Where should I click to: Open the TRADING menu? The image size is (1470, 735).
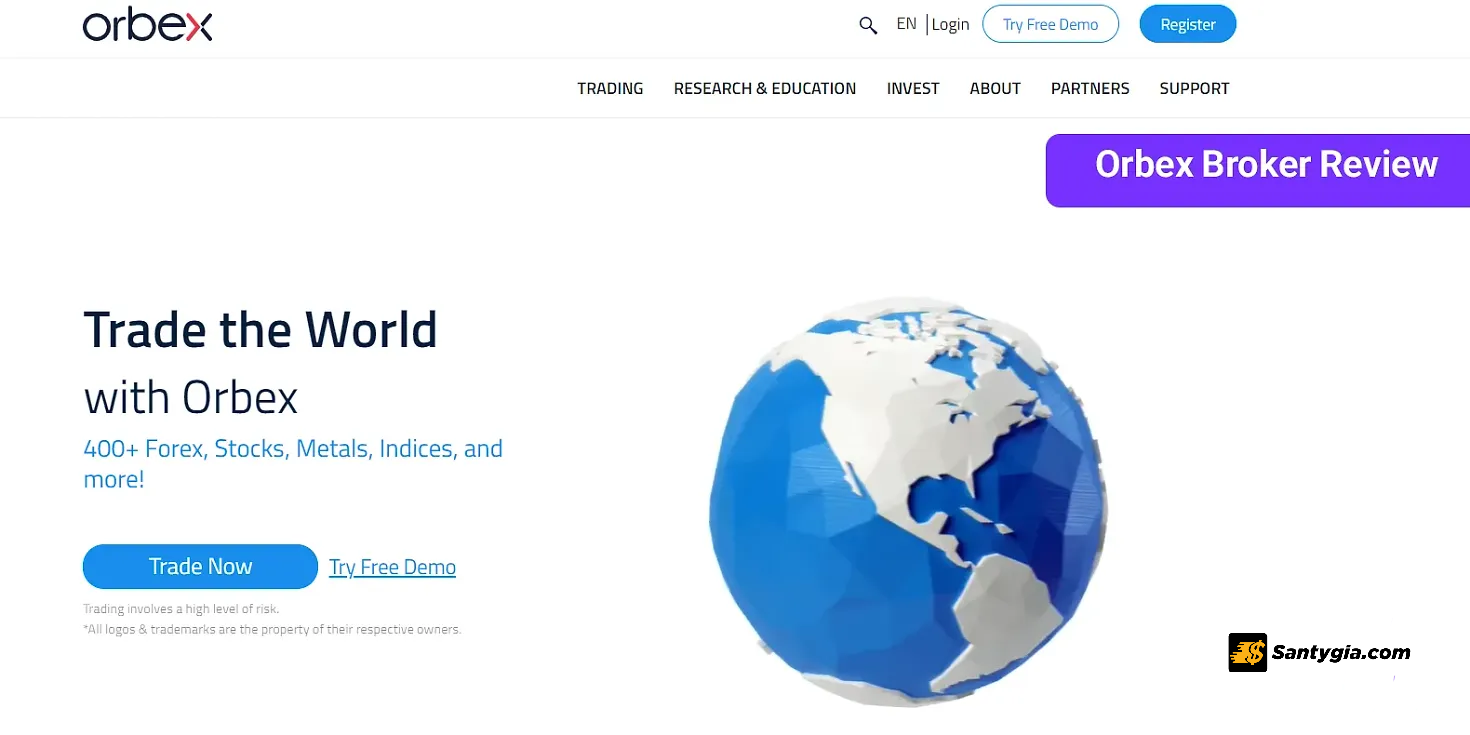(610, 88)
